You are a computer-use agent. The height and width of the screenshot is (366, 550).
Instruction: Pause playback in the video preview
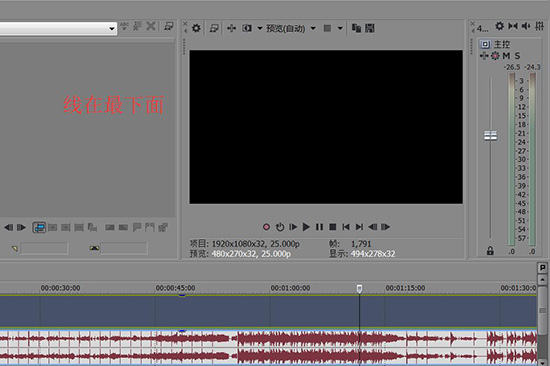click(319, 227)
